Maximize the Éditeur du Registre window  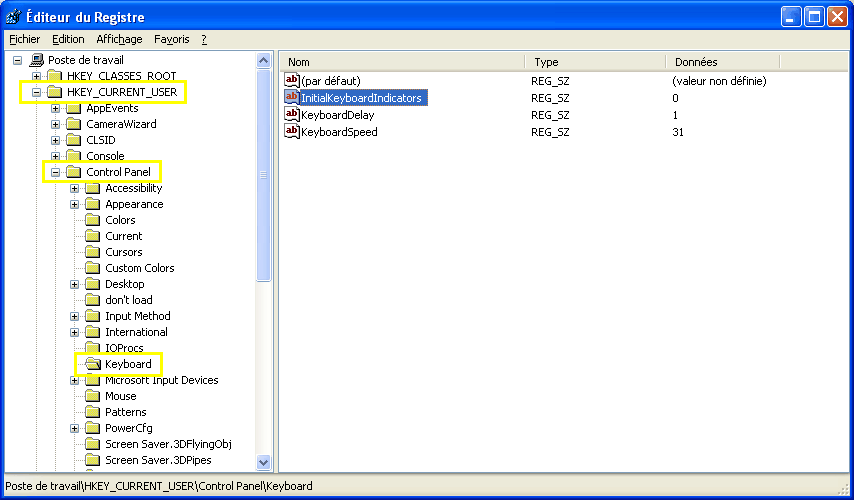click(814, 17)
